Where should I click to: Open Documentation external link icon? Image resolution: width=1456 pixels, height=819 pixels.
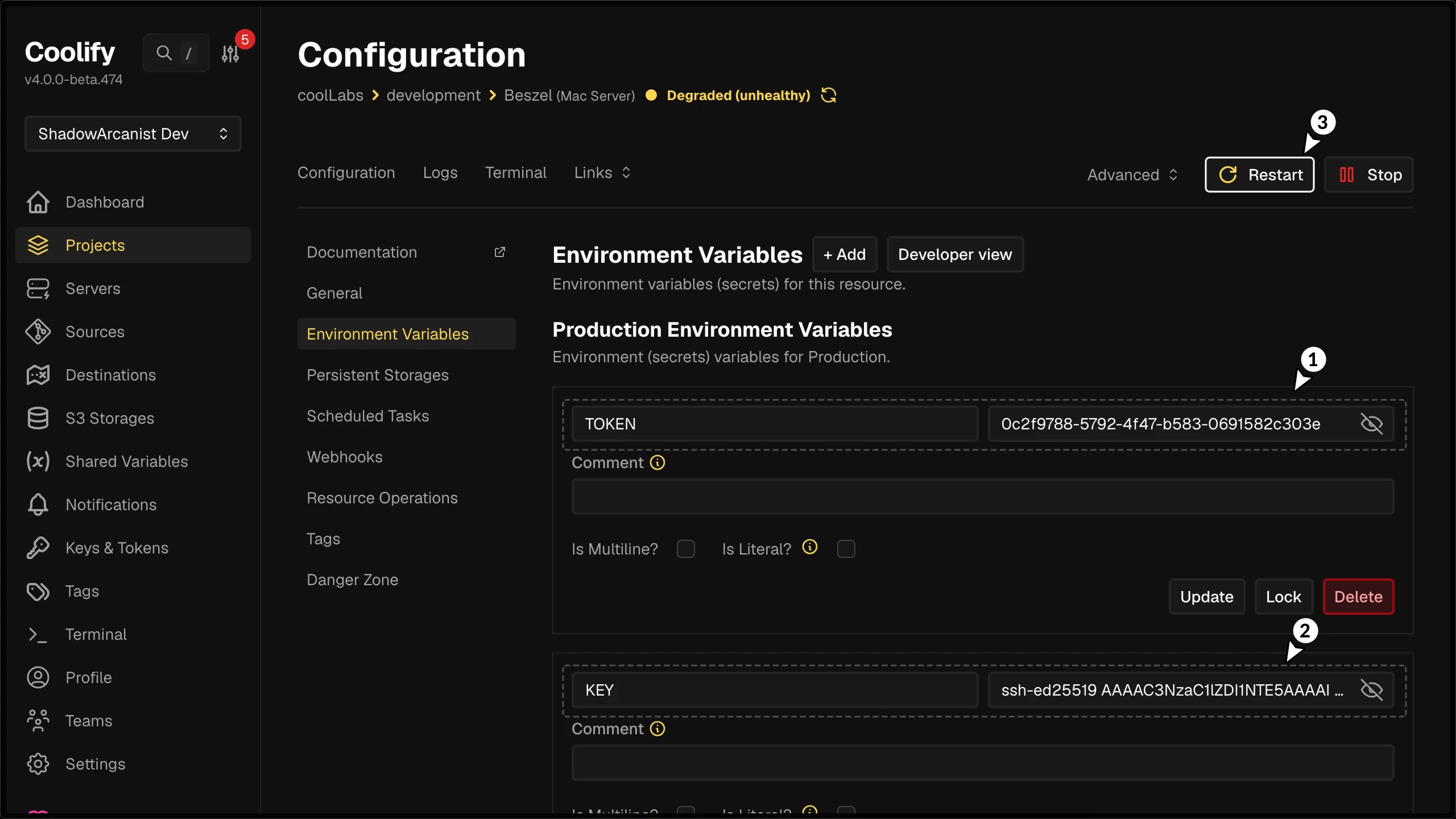point(499,252)
